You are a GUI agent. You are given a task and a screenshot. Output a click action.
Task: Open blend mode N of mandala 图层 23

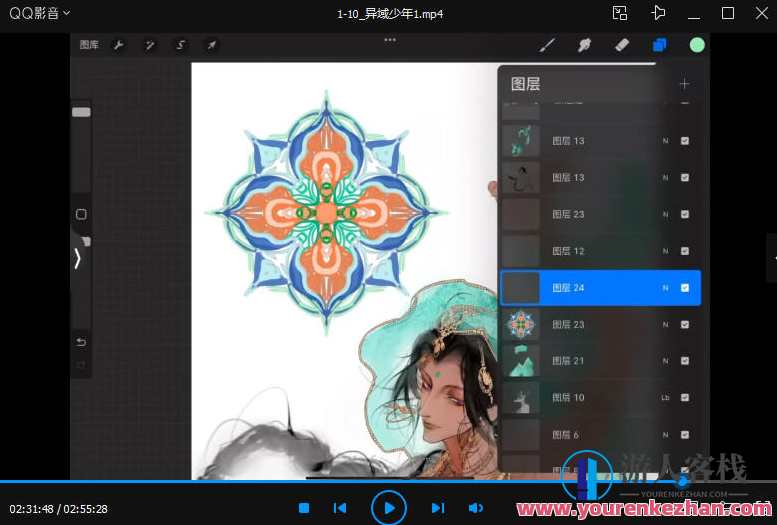coord(666,324)
